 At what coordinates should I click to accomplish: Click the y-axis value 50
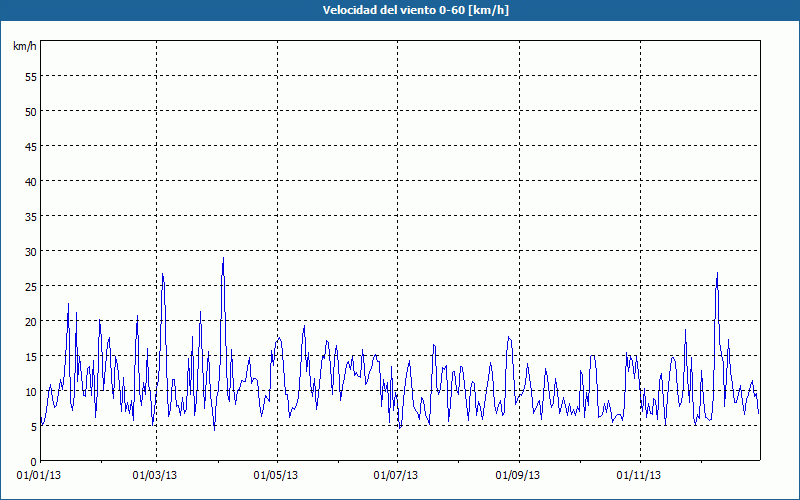point(31,112)
